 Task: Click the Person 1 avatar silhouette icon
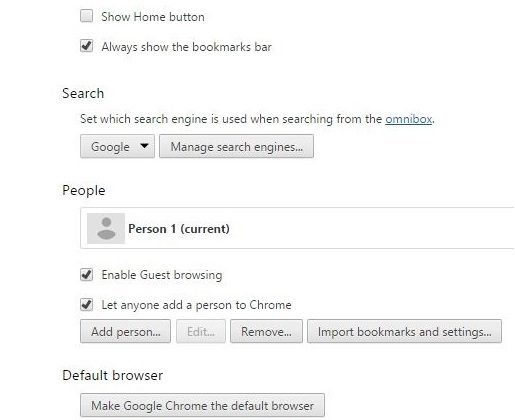106,229
